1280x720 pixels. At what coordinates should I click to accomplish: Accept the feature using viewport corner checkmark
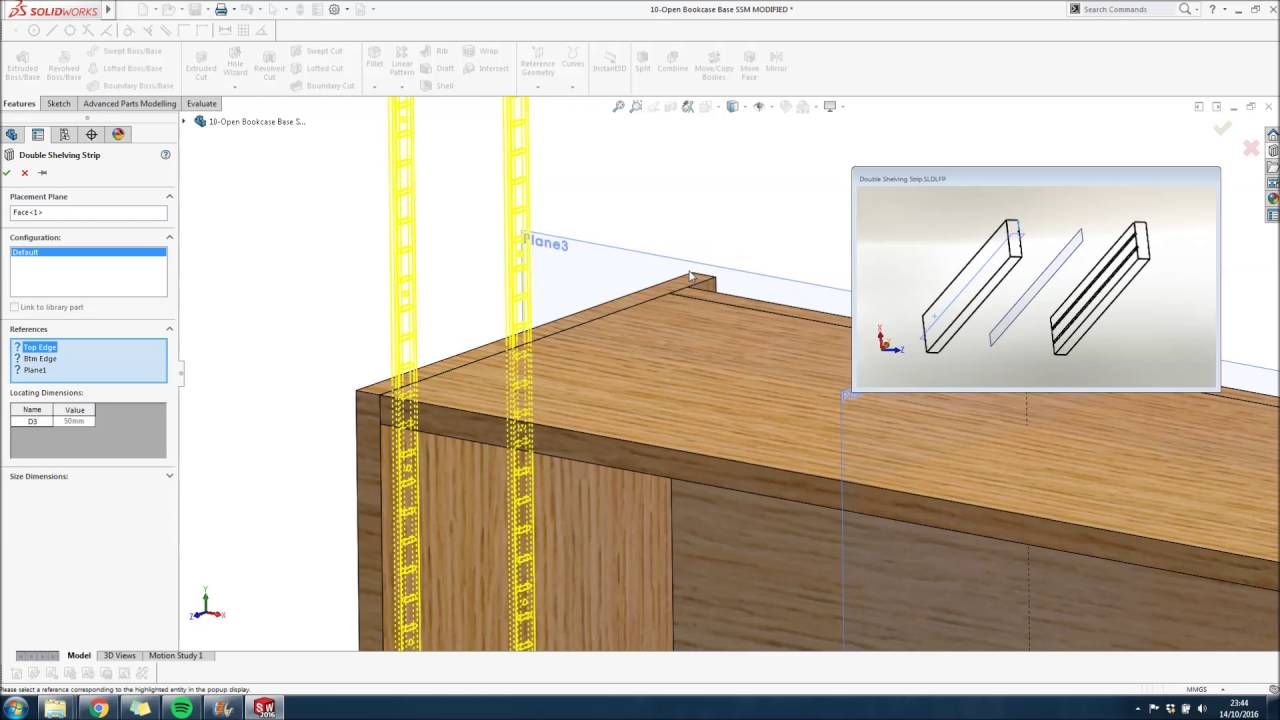(1222, 128)
